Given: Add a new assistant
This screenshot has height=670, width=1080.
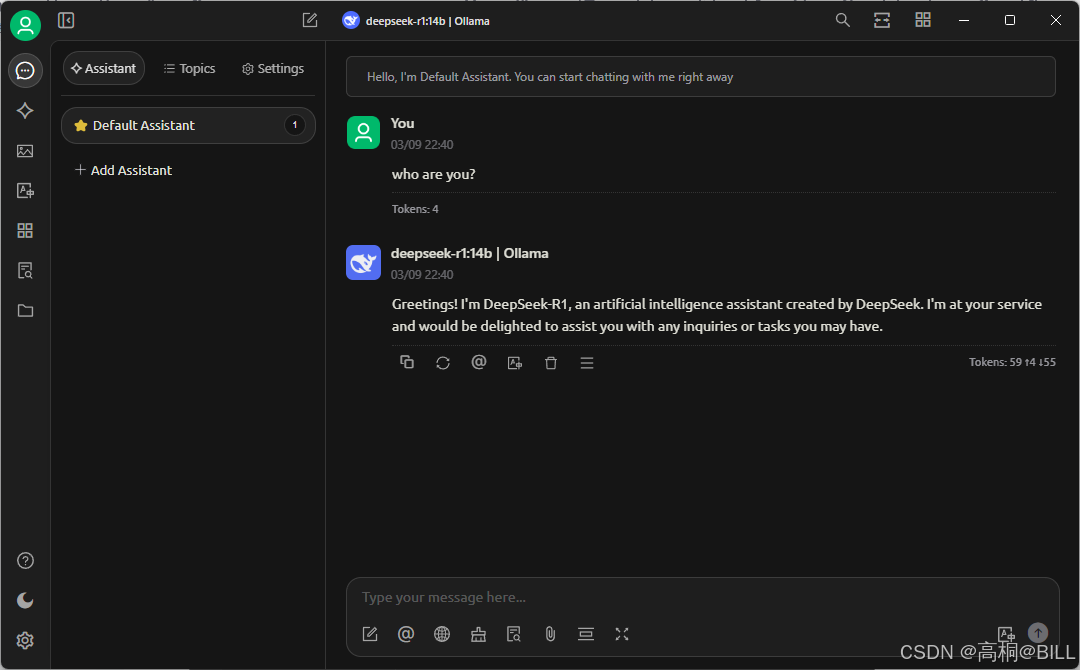Looking at the screenshot, I should pyautogui.click(x=123, y=170).
